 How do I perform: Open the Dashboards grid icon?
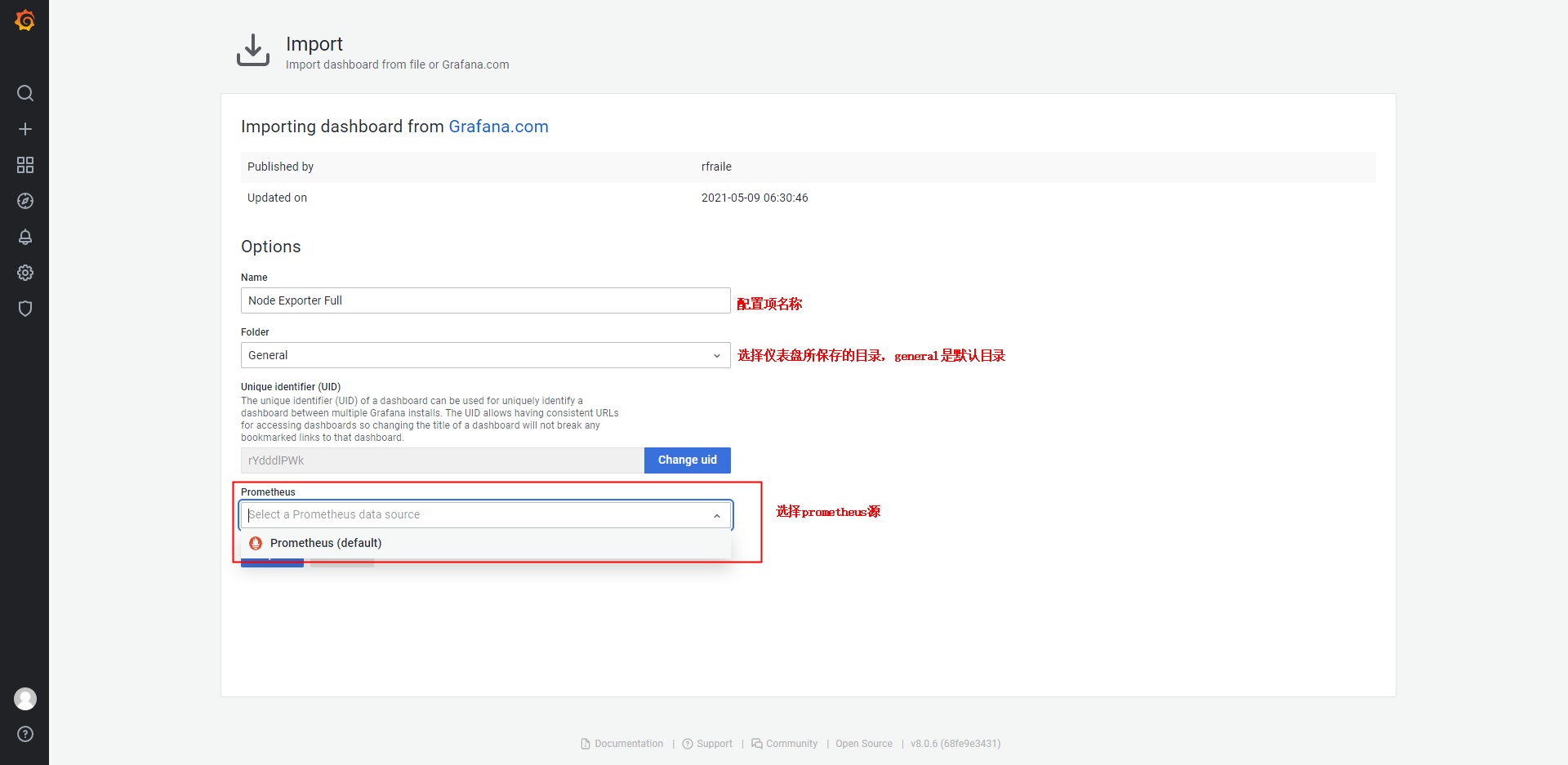(x=25, y=165)
